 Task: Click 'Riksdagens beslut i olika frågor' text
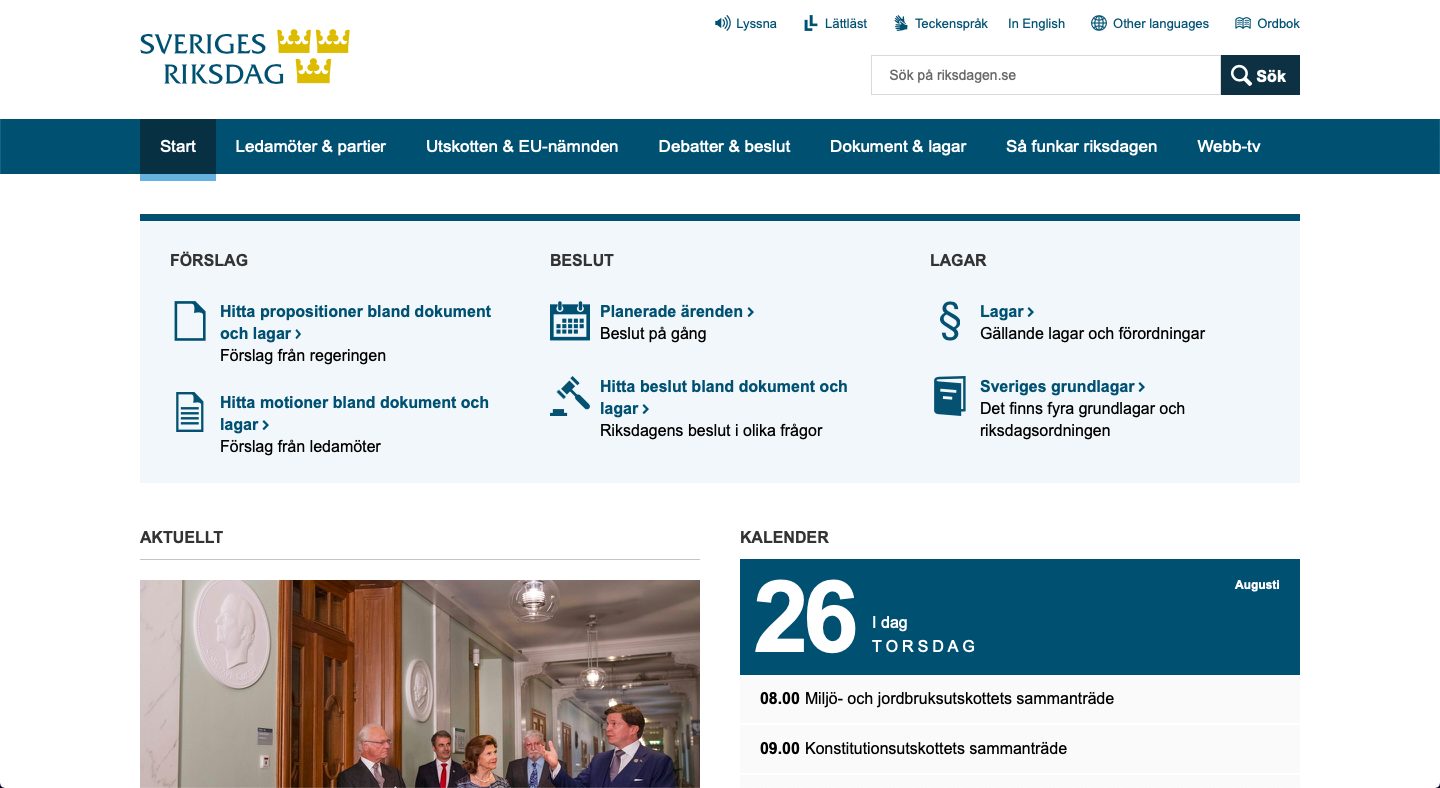(x=711, y=430)
